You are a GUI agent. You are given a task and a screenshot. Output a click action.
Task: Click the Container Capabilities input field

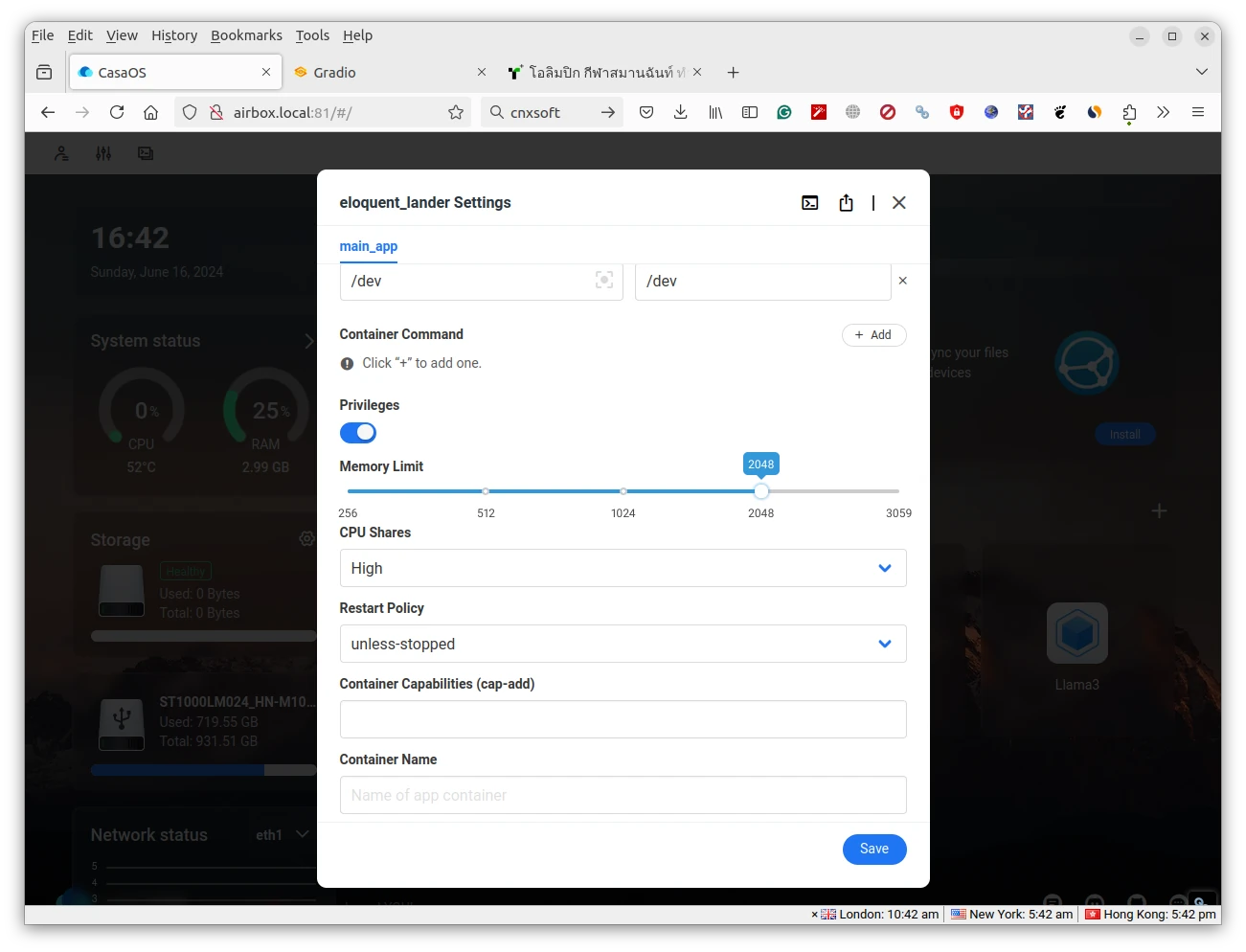[623, 719]
